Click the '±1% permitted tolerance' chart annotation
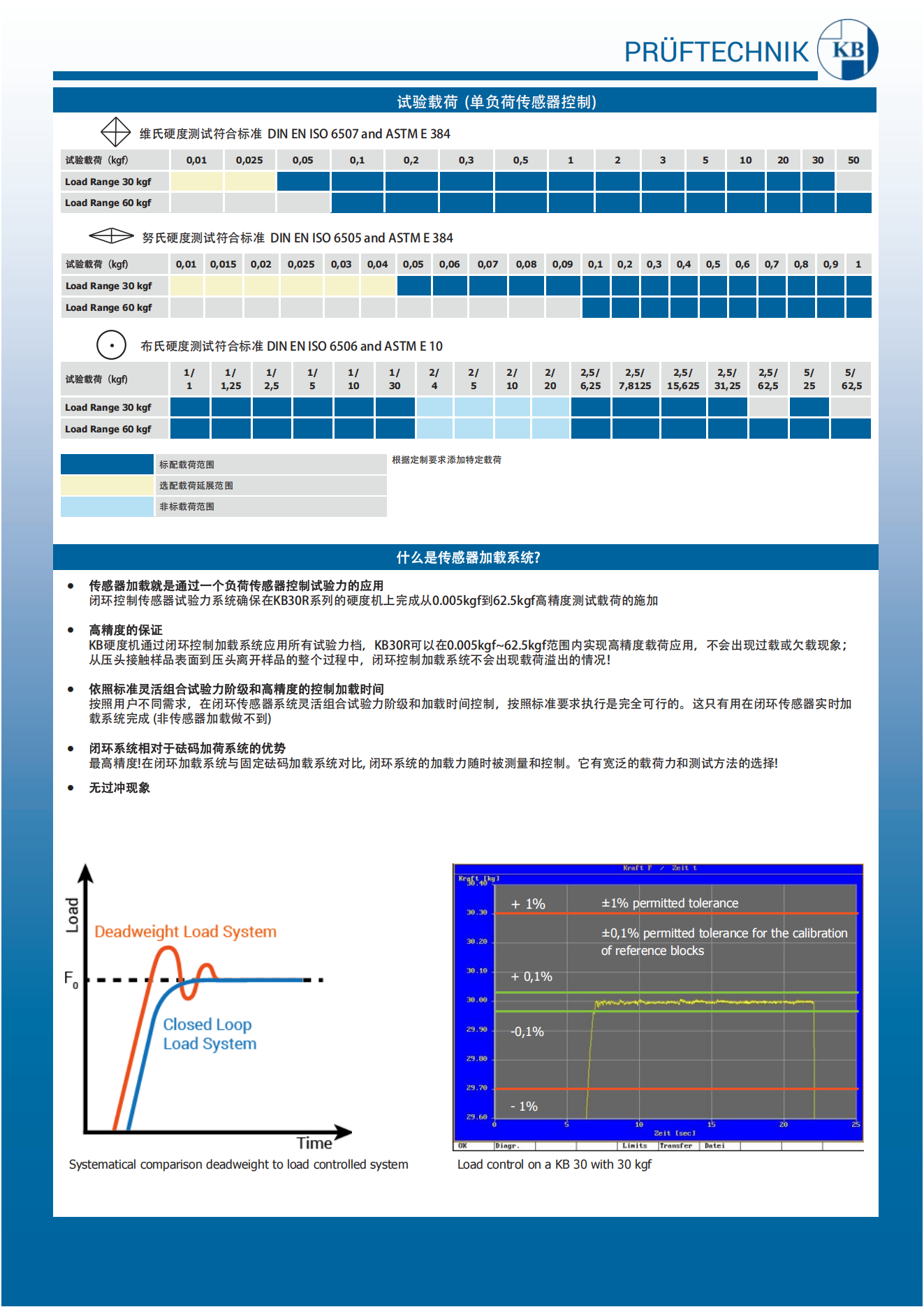Viewport: 924px width, 1307px height. coord(670,903)
